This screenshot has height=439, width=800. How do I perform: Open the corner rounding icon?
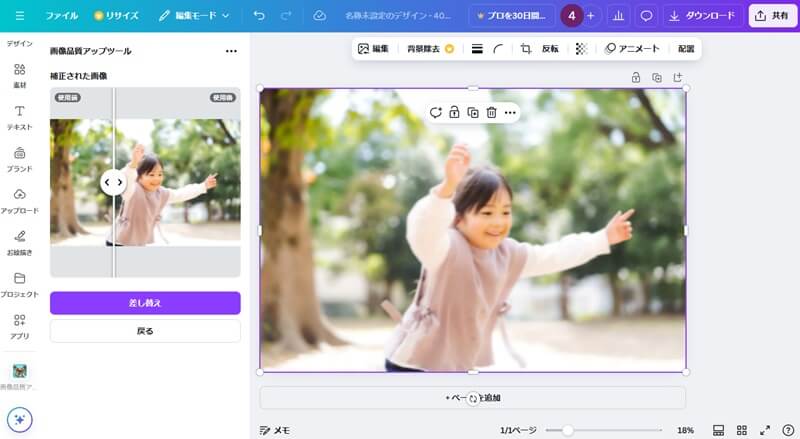tap(498, 49)
